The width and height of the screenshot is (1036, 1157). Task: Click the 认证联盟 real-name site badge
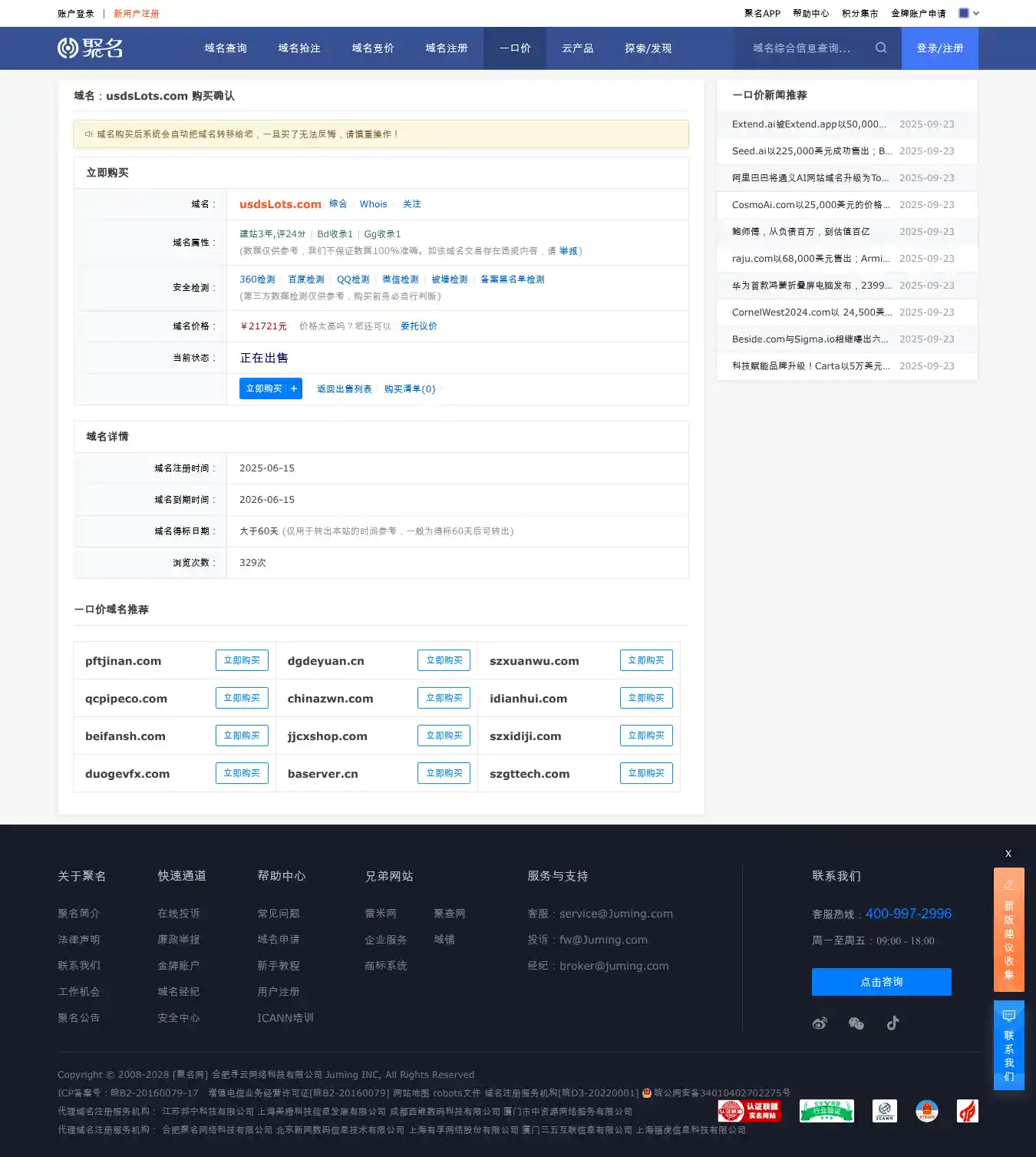click(x=749, y=1111)
